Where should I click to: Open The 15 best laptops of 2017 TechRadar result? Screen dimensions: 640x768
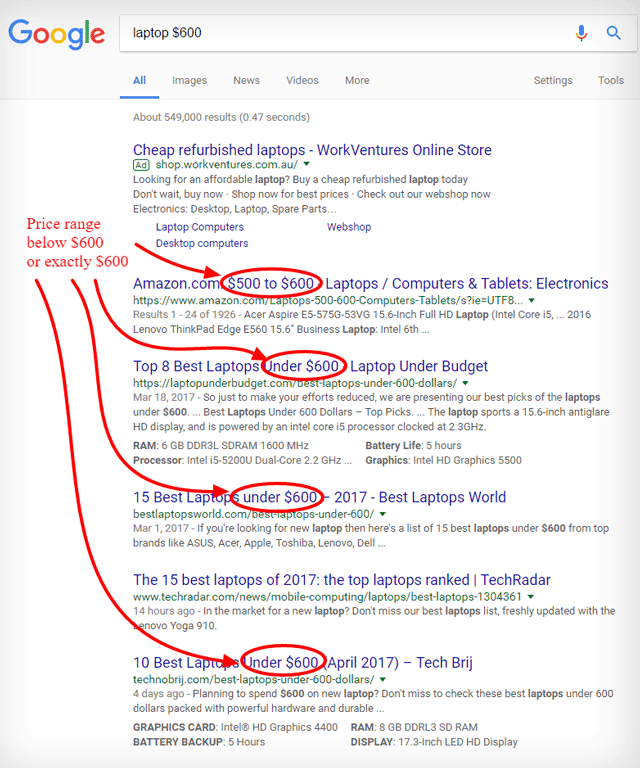(342, 580)
